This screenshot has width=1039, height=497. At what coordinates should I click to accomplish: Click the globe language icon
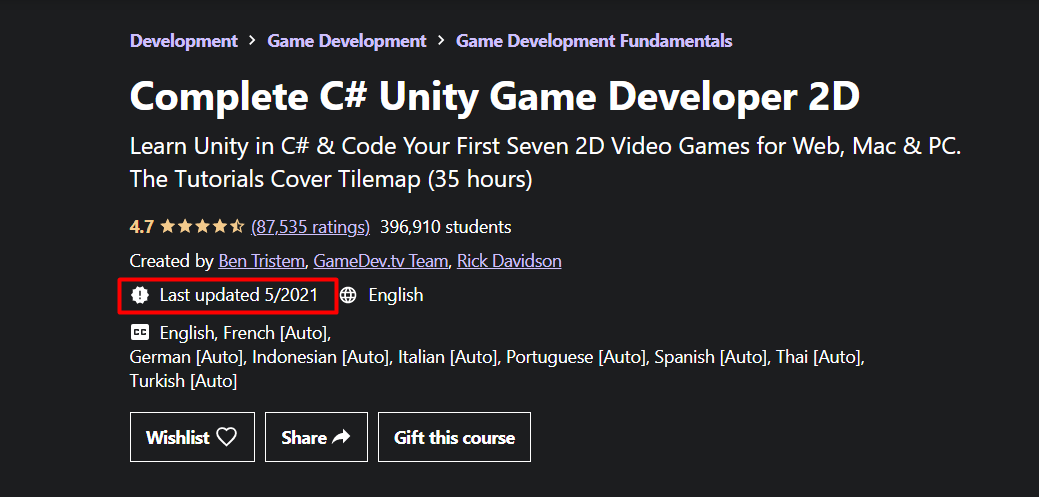tap(348, 295)
